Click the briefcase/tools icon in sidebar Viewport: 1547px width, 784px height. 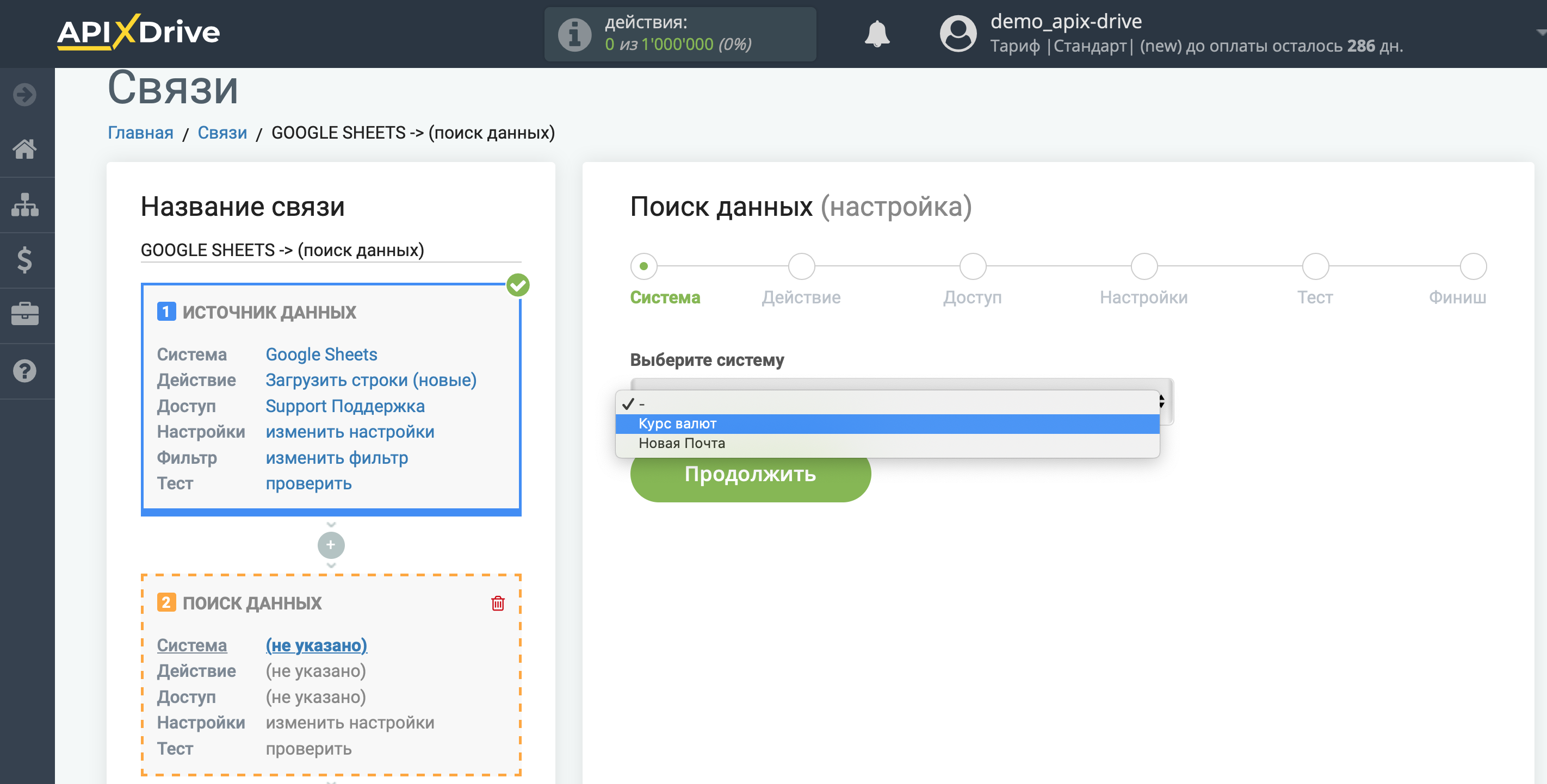tap(27, 310)
